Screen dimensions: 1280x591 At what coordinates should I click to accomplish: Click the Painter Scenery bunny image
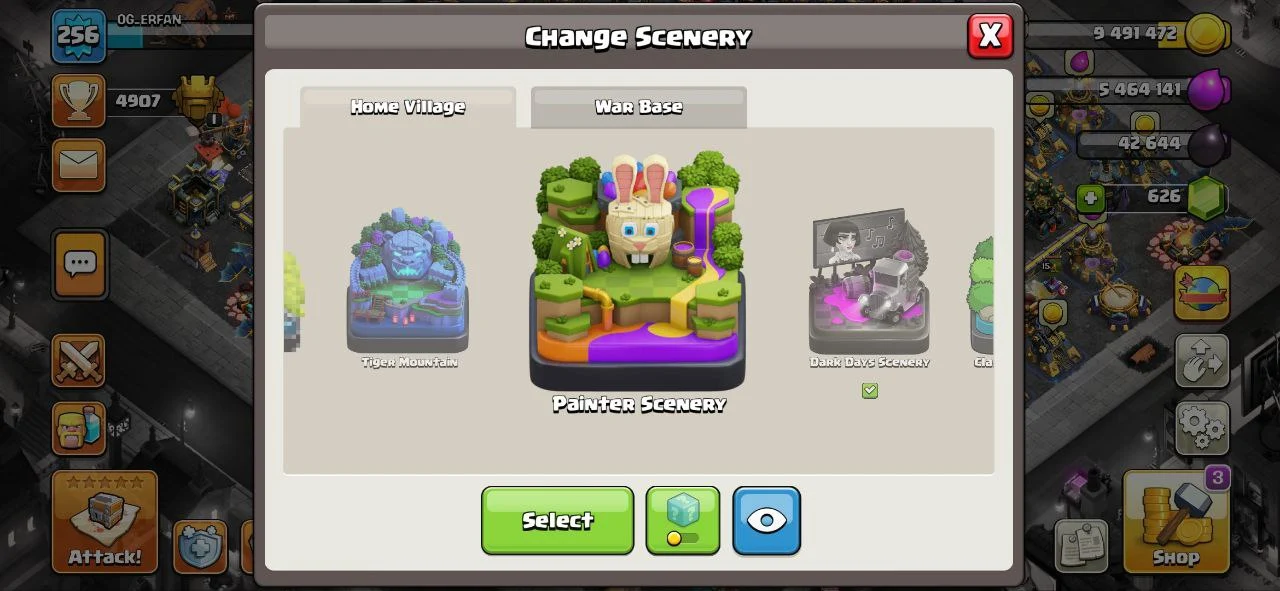[638, 270]
